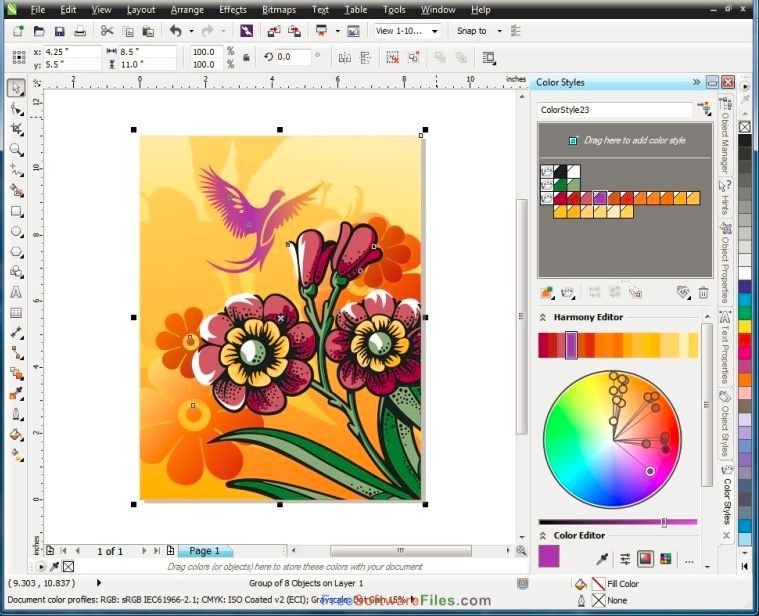
Task: Open the application launcher dropdown arrow
Action: pyautogui.click(x=337, y=31)
